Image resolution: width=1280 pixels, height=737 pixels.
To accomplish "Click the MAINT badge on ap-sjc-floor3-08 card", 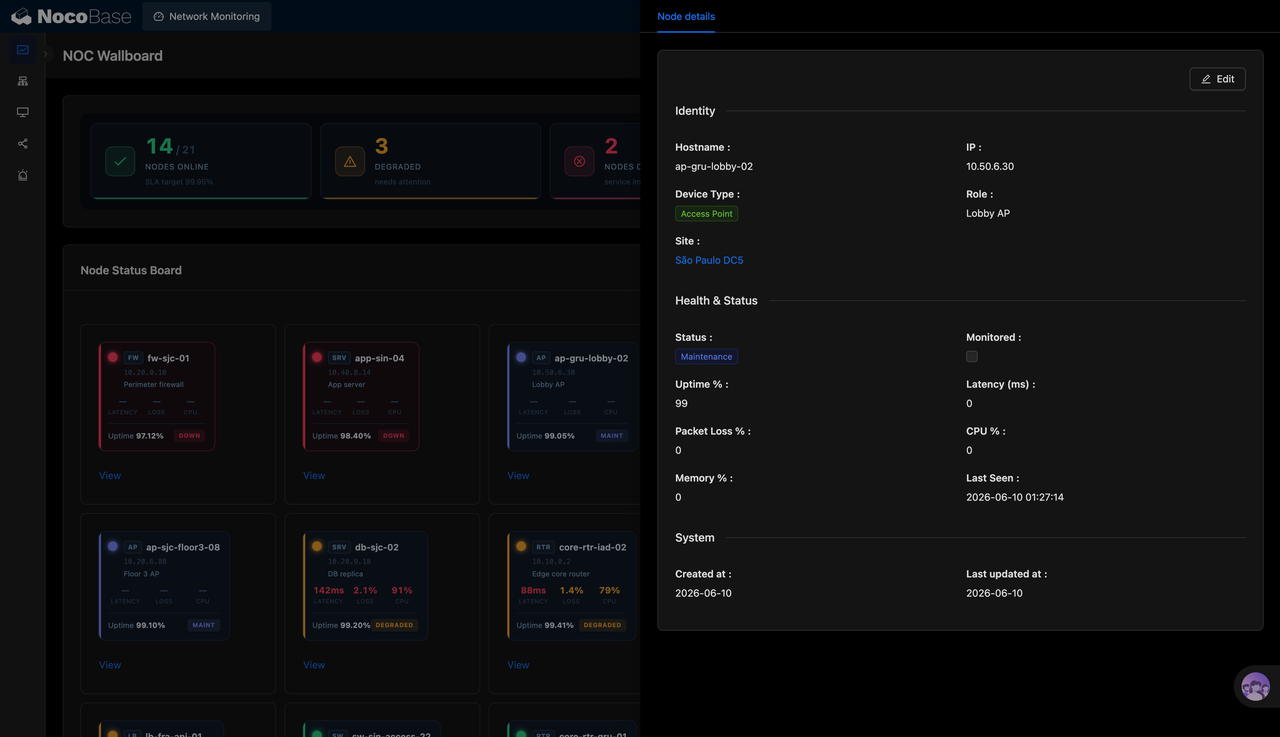I will coord(203,625).
